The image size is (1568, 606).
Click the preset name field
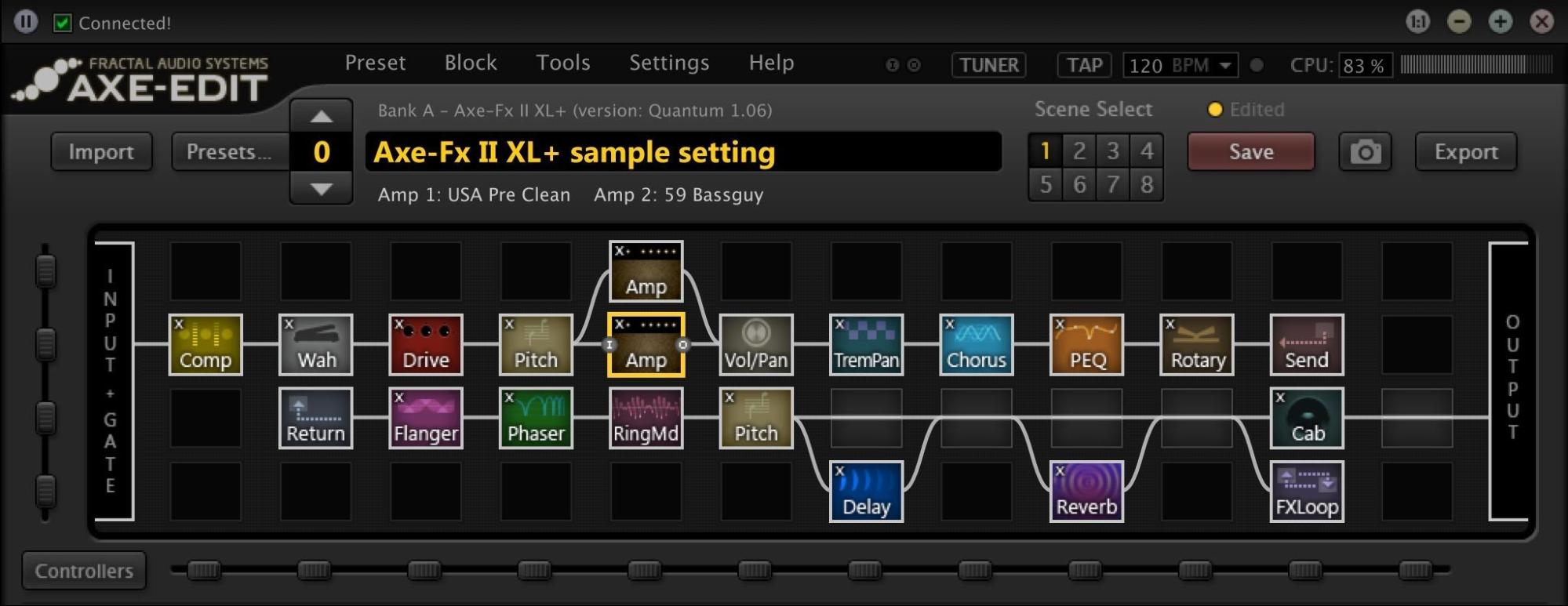pos(683,152)
